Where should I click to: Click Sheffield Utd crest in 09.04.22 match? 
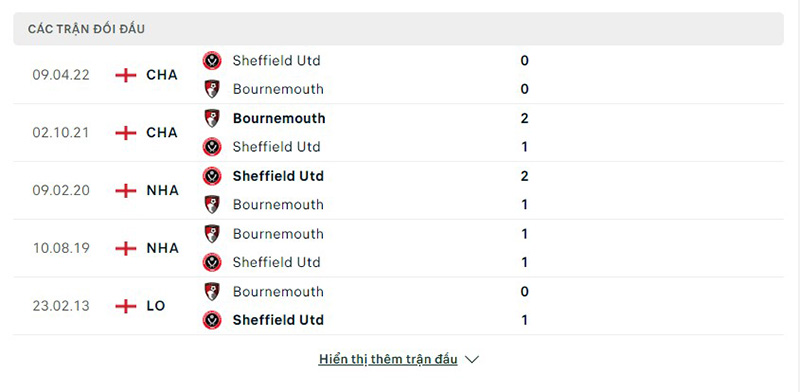(x=212, y=61)
